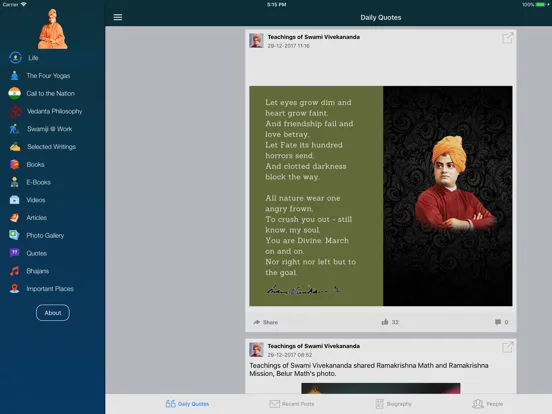Click the comment count 0
Image resolution: width=552 pixels, height=414 pixels.
(506, 322)
